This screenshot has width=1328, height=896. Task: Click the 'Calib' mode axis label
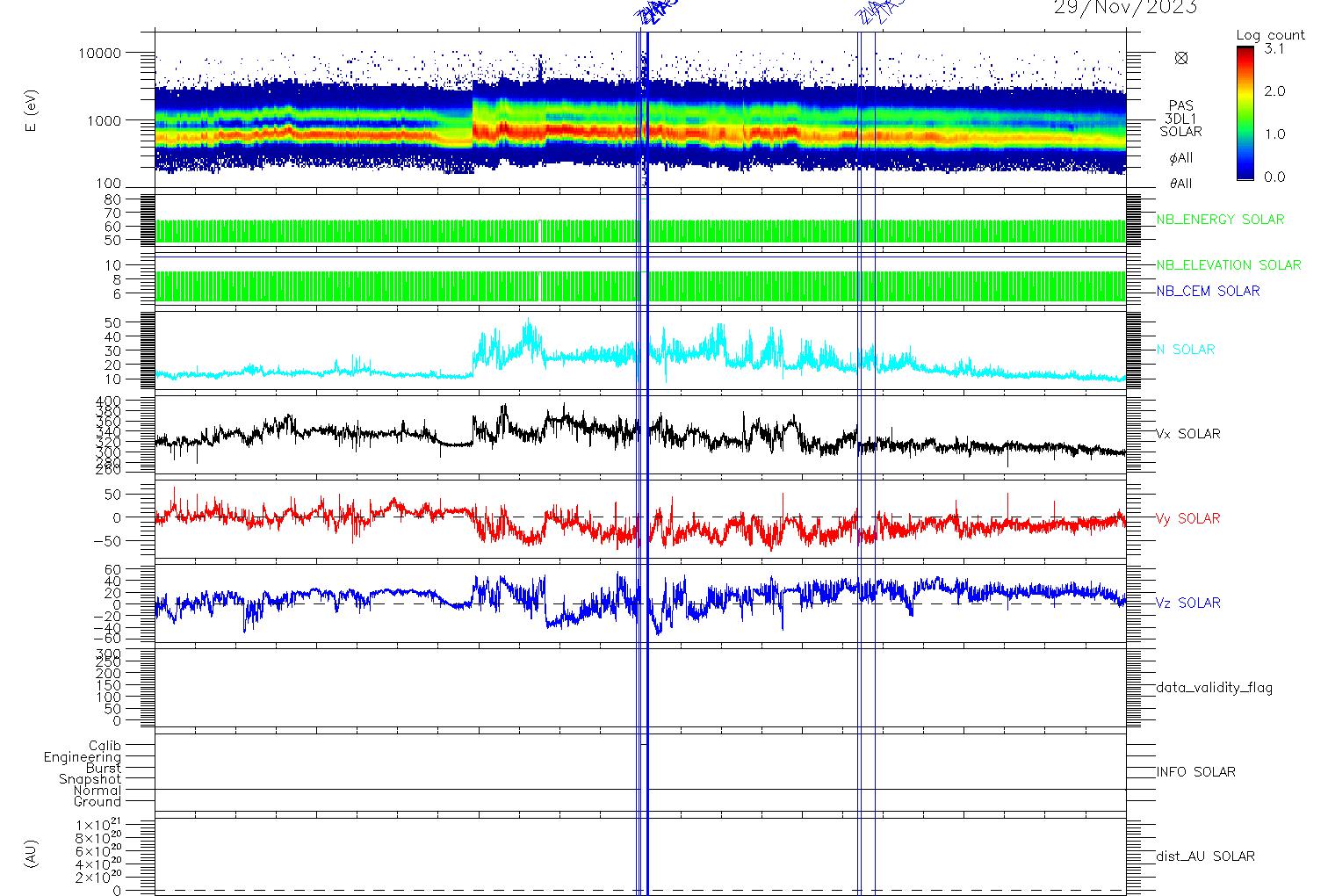pyautogui.click(x=105, y=746)
